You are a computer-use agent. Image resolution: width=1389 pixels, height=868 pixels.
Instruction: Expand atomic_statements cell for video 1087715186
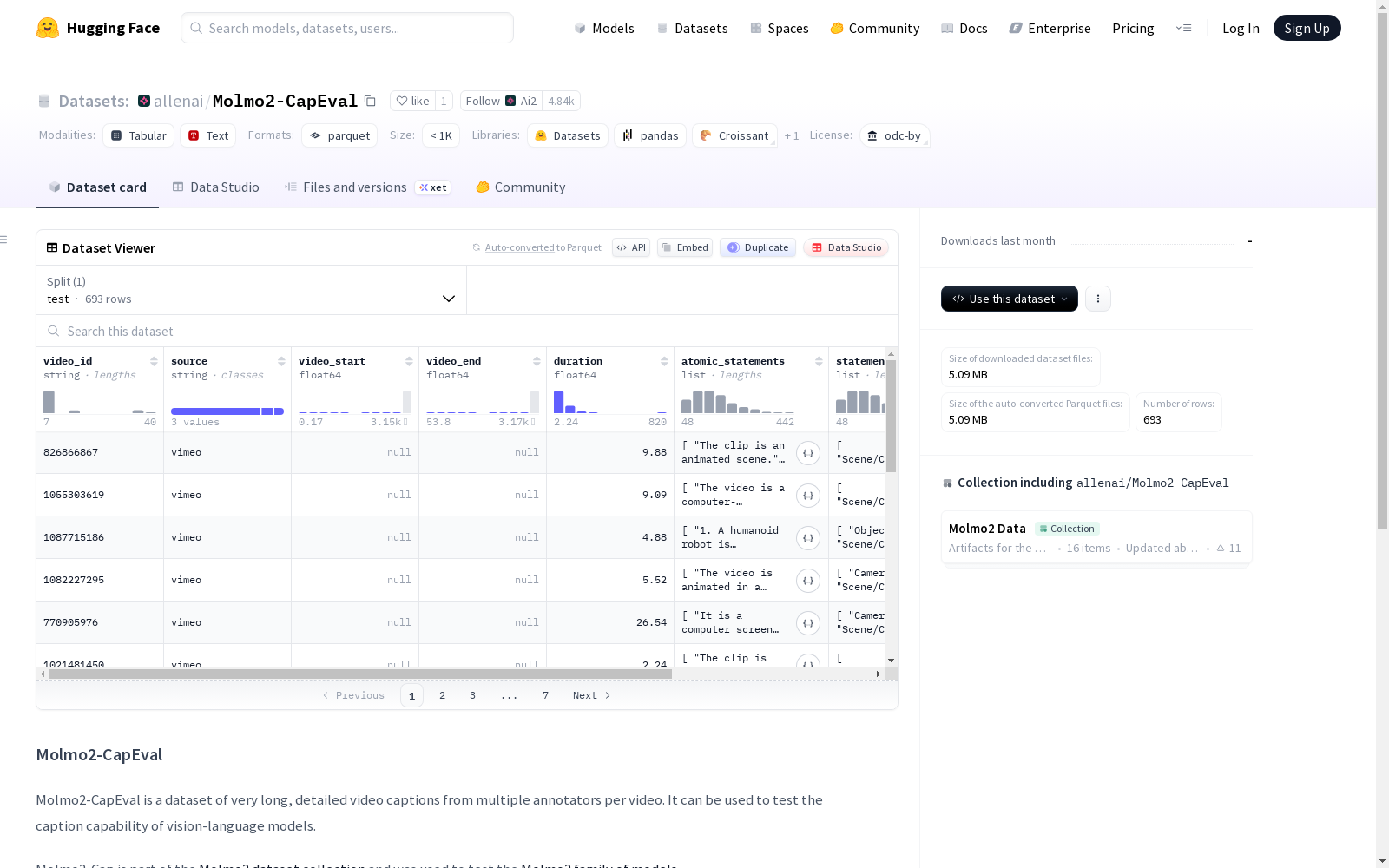(x=808, y=538)
